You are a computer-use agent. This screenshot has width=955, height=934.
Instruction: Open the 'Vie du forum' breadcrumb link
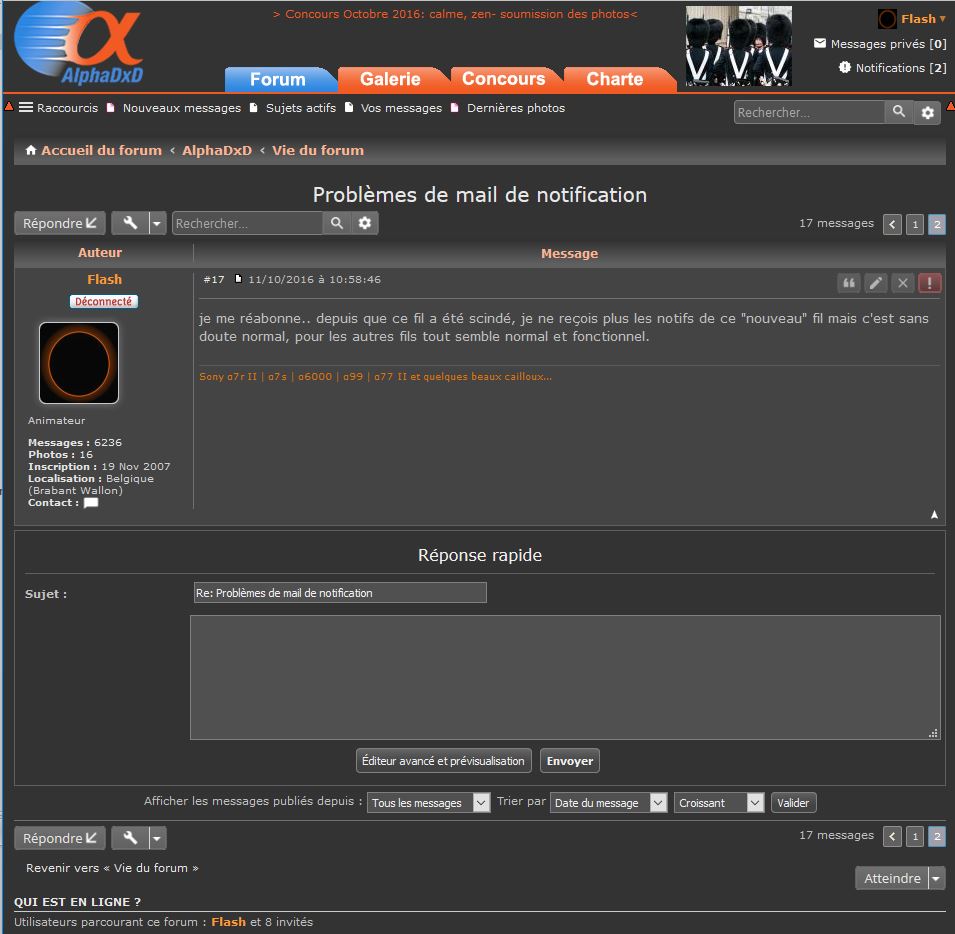(318, 150)
